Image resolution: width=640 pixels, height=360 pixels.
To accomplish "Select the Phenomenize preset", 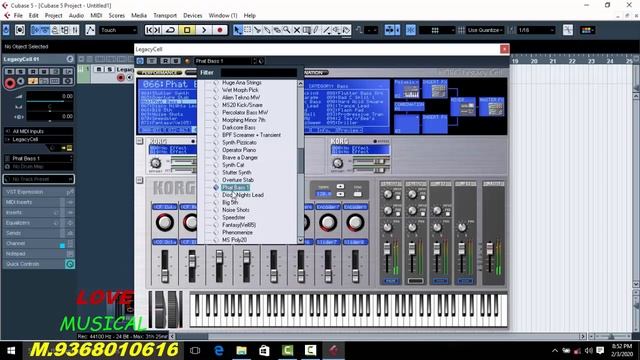I will (x=237, y=232).
